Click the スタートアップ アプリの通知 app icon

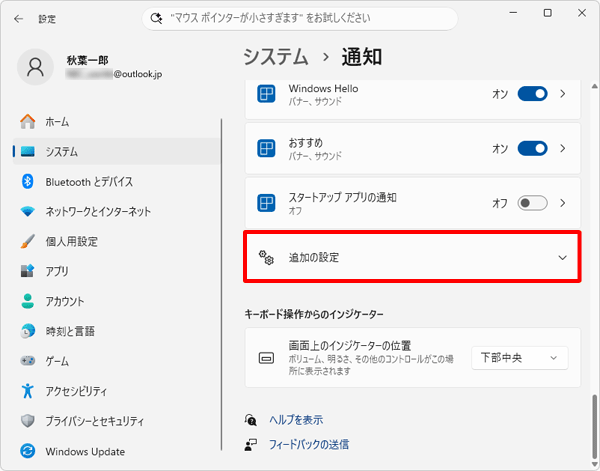pos(266,203)
